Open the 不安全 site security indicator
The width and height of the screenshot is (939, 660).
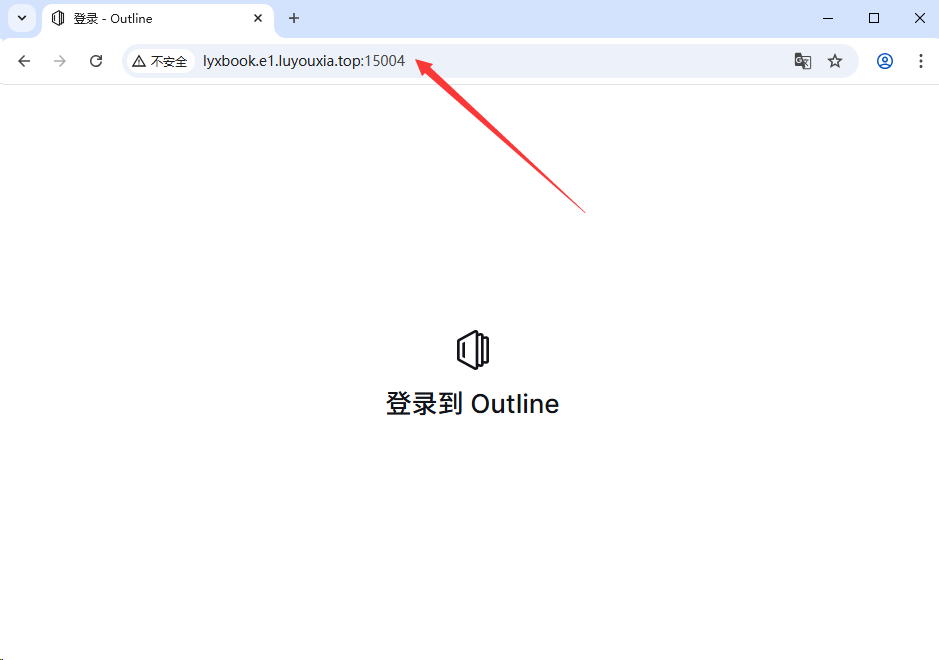160,61
